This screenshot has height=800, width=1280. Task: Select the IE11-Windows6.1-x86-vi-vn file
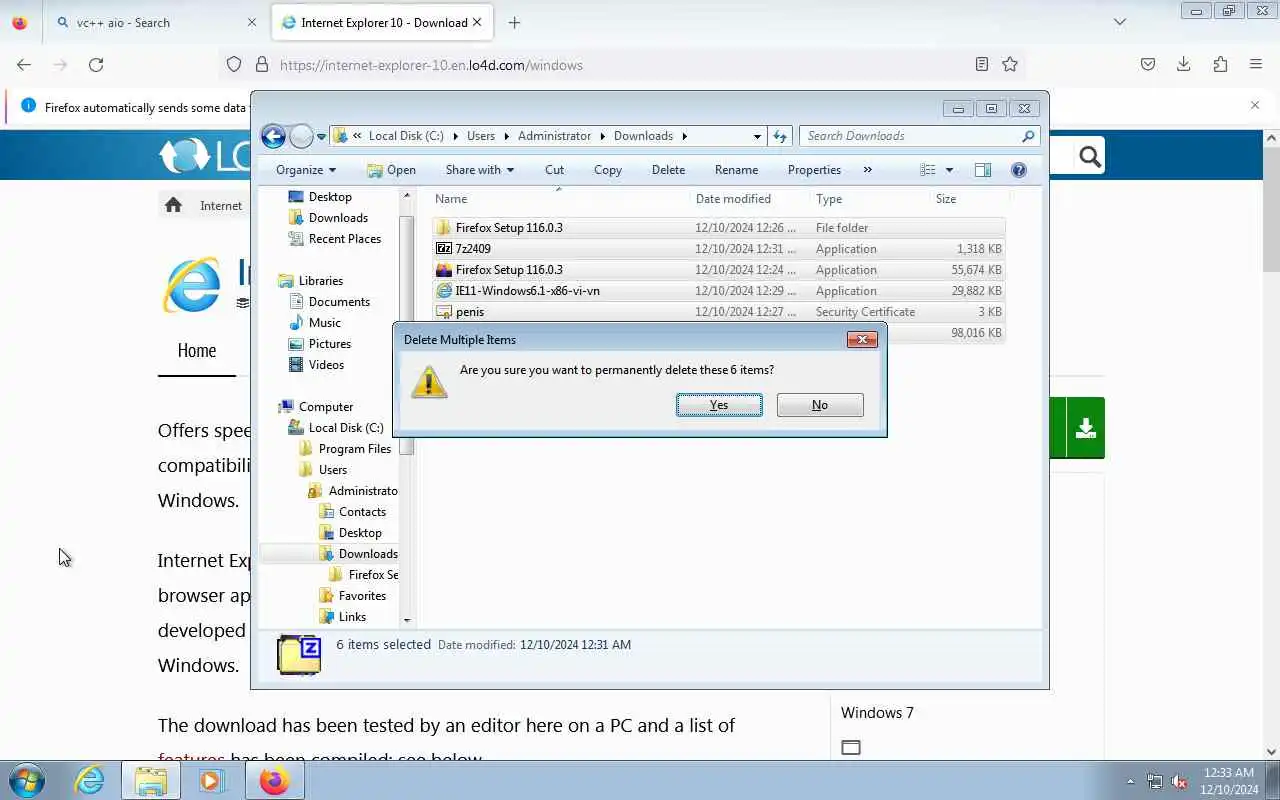(718, 291)
